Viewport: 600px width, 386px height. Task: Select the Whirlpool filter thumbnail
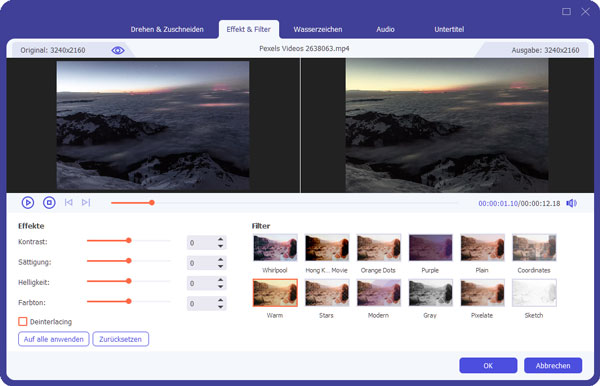(275, 248)
